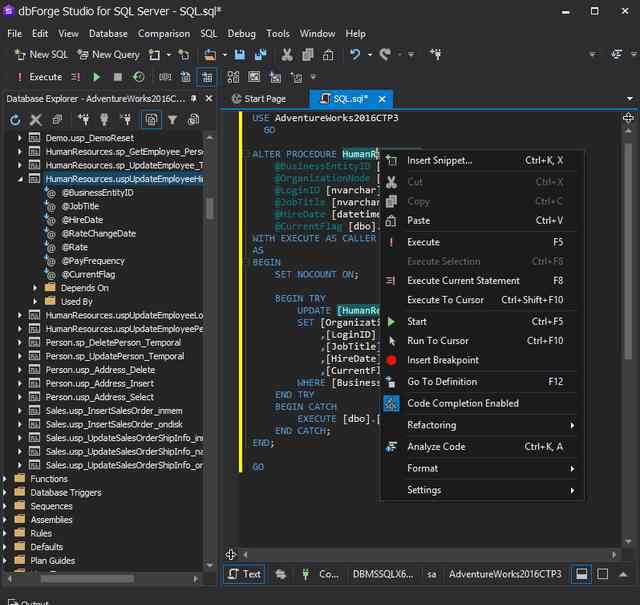This screenshot has width=640, height=605.
Task: Open the Refactoring submenu
Action: [x=482, y=425]
